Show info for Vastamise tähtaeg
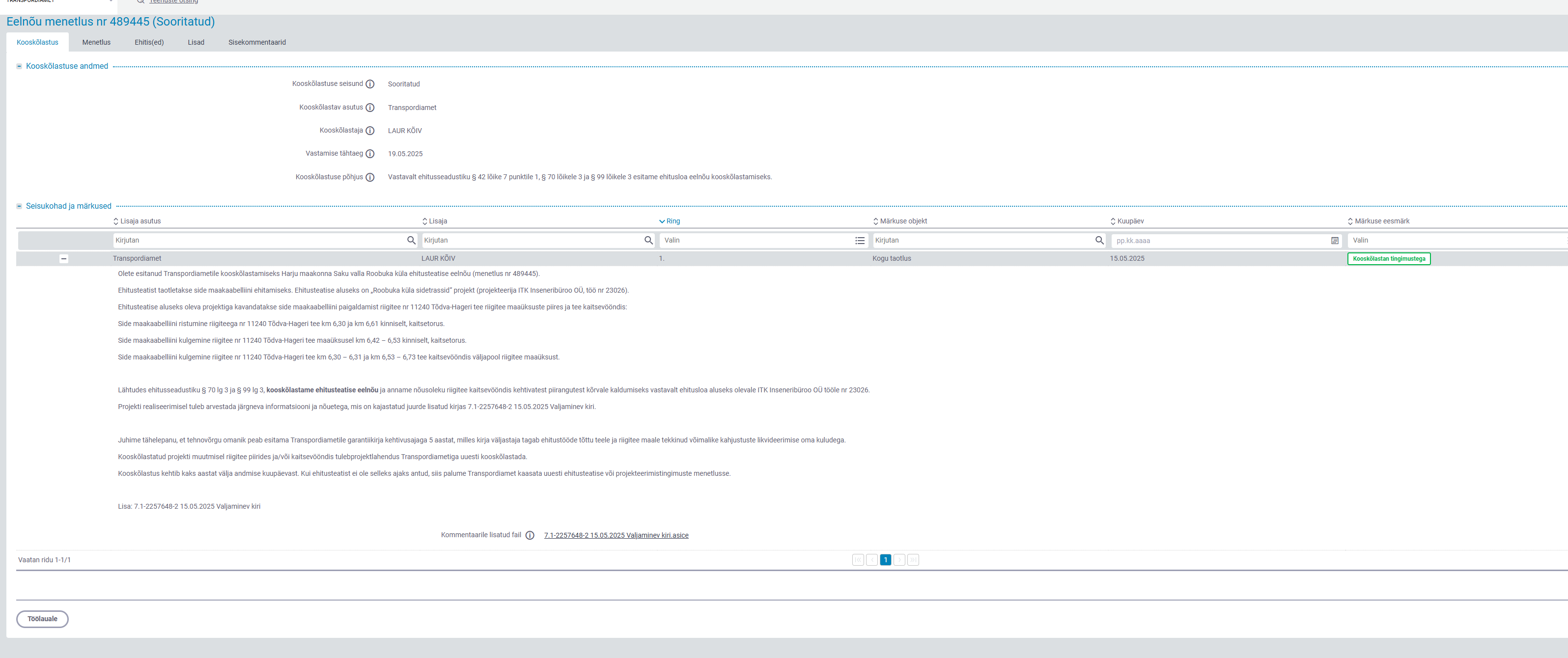The width and height of the screenshot is (1568, 658). click(x=370, y=154)
